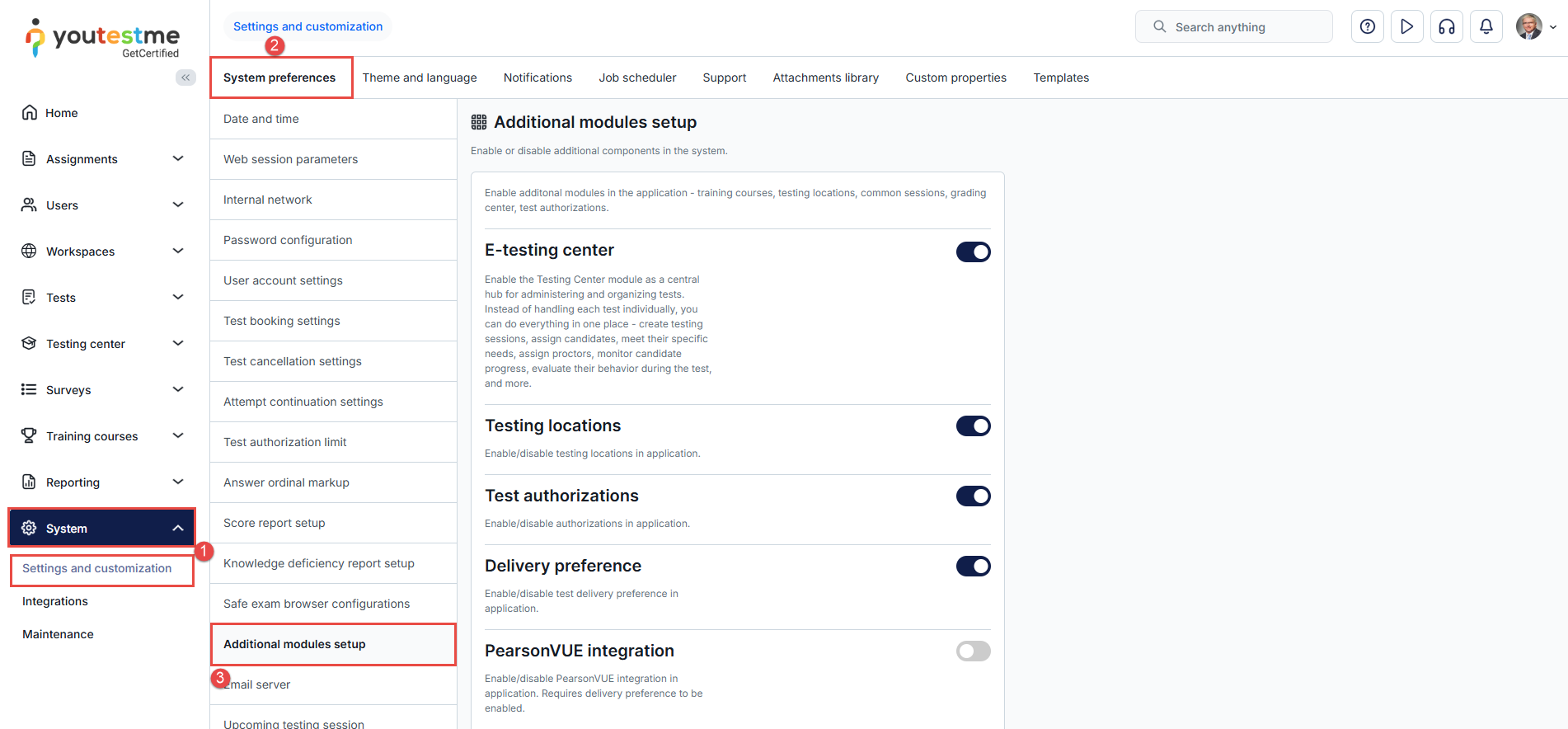
Task: Open Maintenance in sidebar
Action: (x=58, y=634)
